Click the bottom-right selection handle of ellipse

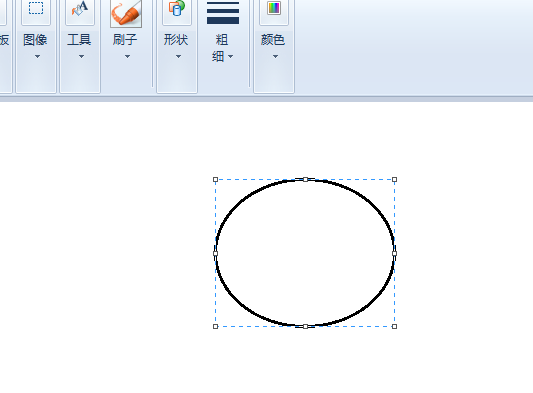tap(394, 326)
